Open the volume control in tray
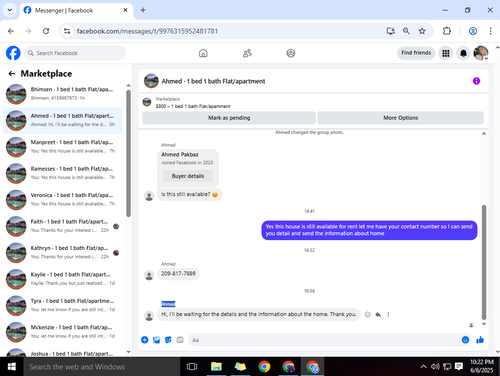The height and width of the screenshot is (376, 500). click(x=435, y=367)
